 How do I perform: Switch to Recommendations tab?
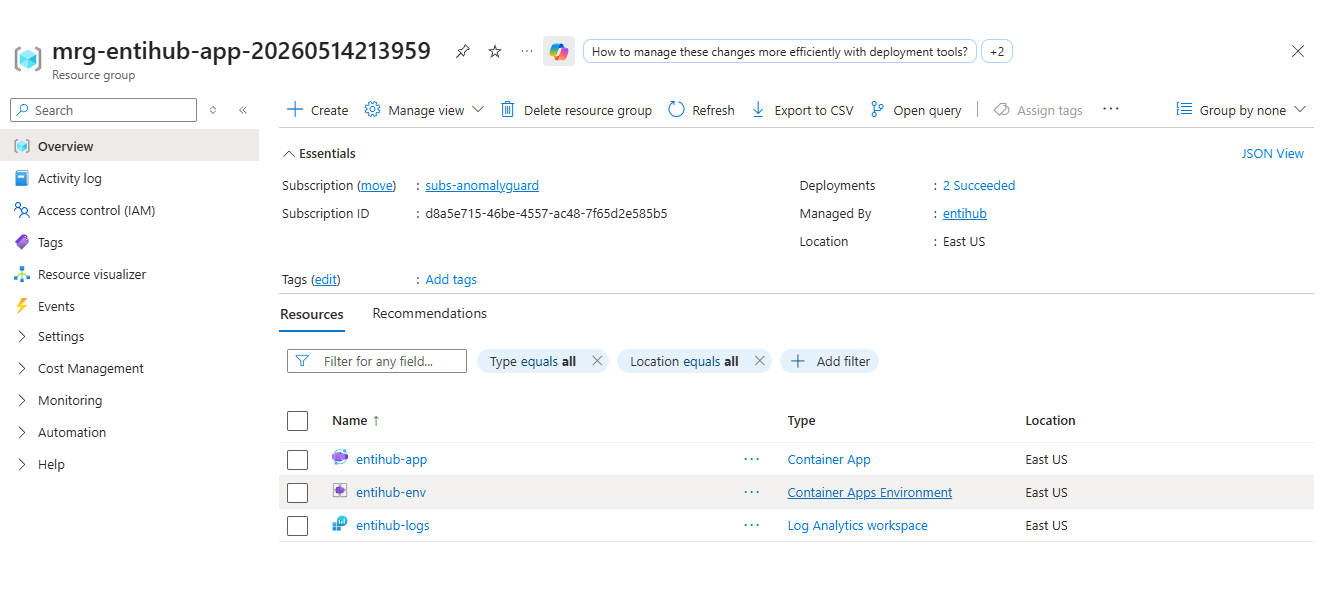coord(430,313)
